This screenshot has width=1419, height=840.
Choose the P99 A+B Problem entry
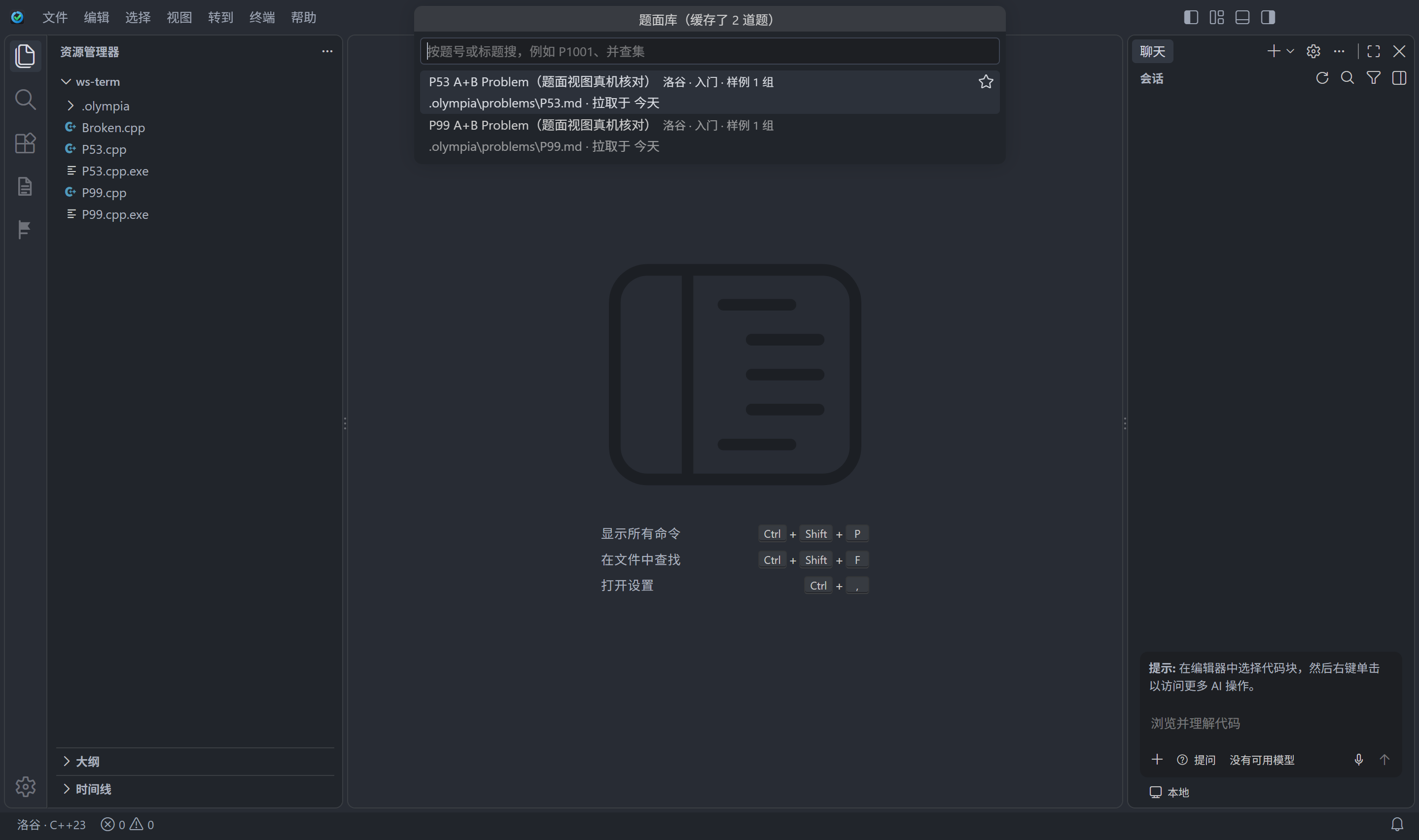[710, 136]
